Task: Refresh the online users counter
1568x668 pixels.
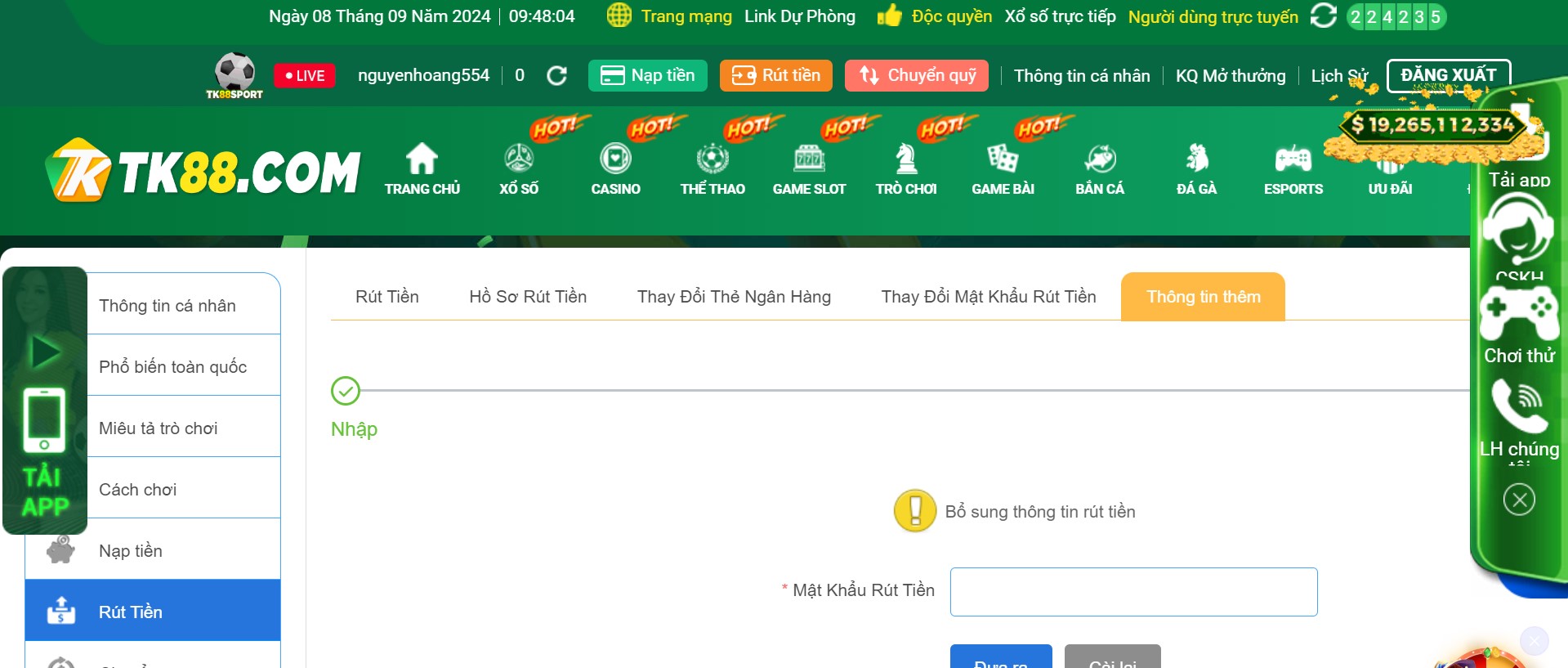Action: (x=1323, y=16)
